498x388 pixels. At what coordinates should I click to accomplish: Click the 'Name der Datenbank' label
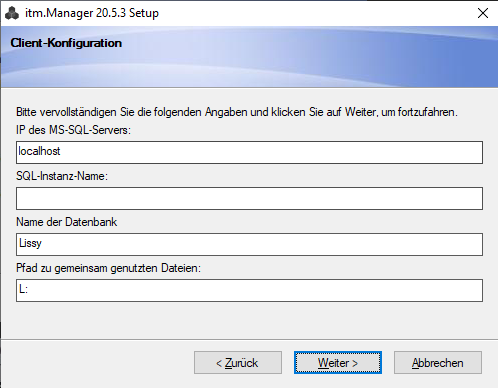tap(67, 222)
